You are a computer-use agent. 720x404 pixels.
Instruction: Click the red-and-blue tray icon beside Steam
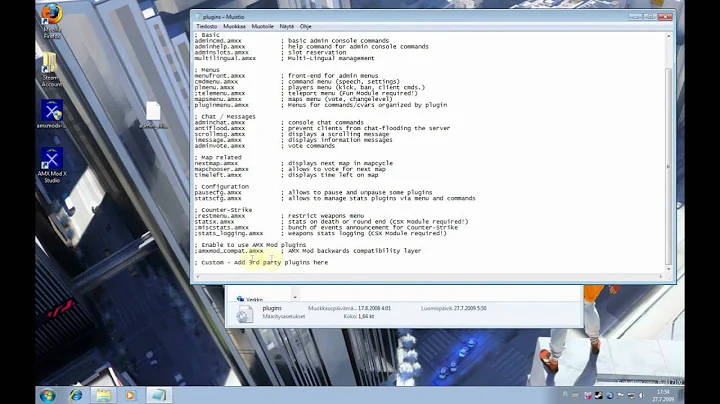(588, 395)
